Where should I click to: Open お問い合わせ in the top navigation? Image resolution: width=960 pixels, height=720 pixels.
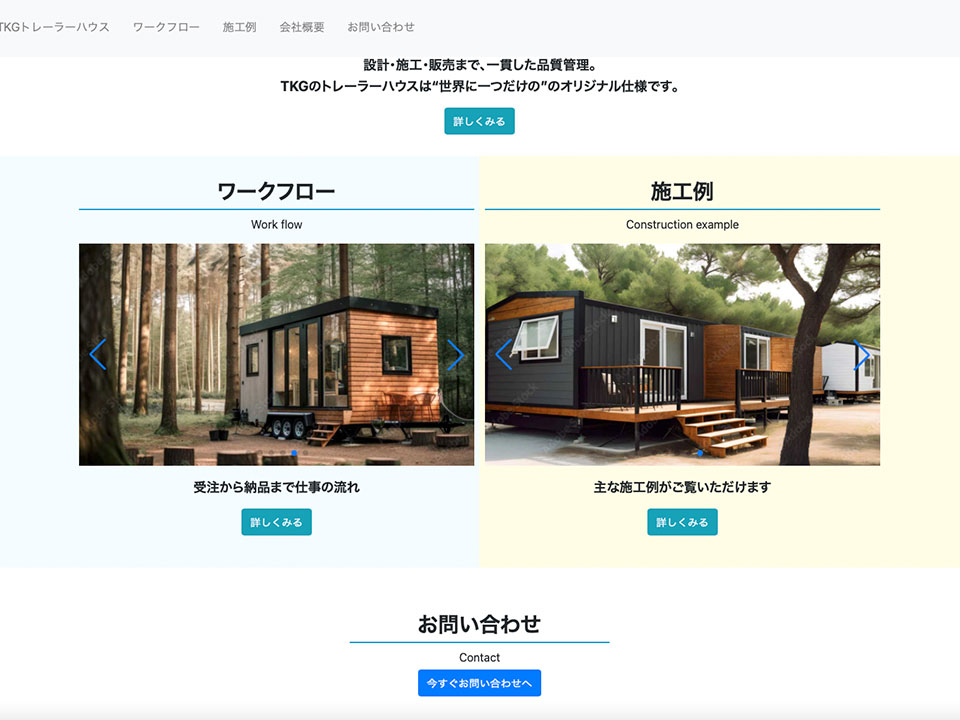381,27
